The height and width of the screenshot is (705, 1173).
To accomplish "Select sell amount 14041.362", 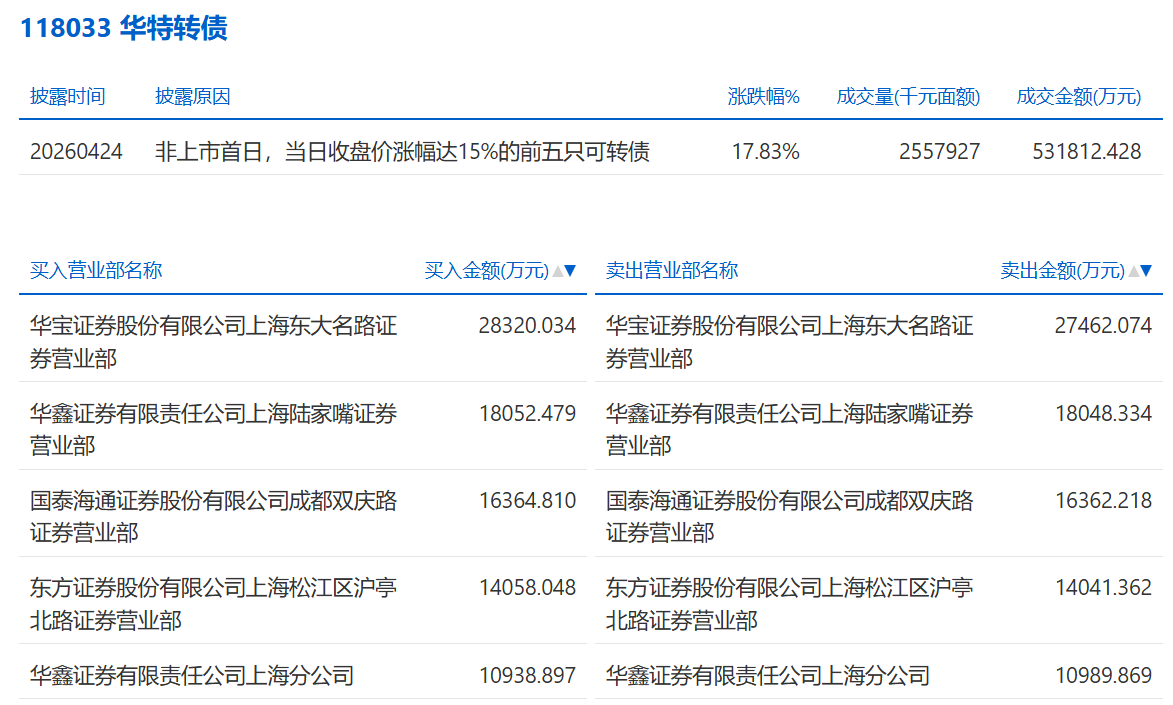I will (x=1103, y=588).
